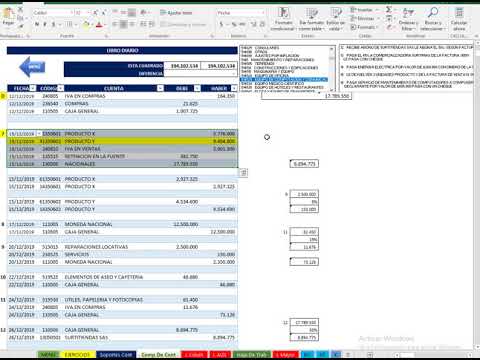The height and width of the screenshot is (360, 480).
Task: Select PRODUCTO Y yellow highlighted row
Action: coord(122,141)
